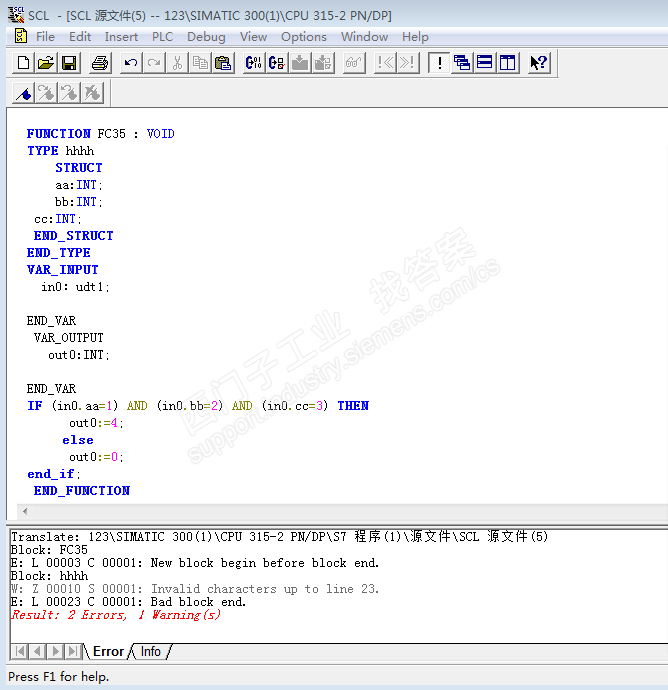The image size is (668, 690).
Task: Jump to next error marker
Action: click(x=408, y=63)
